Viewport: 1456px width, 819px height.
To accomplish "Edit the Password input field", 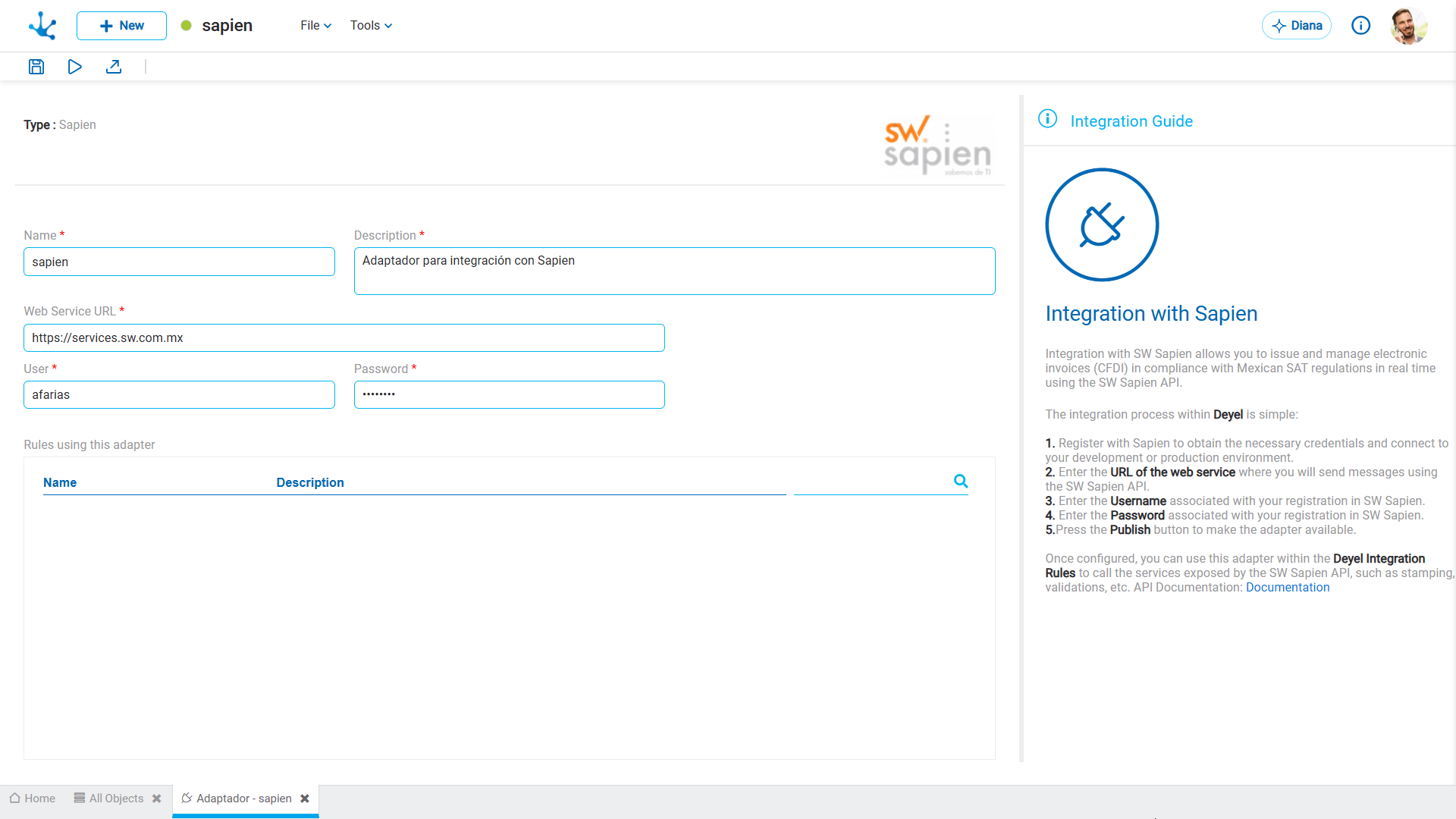I will (510, 394).
